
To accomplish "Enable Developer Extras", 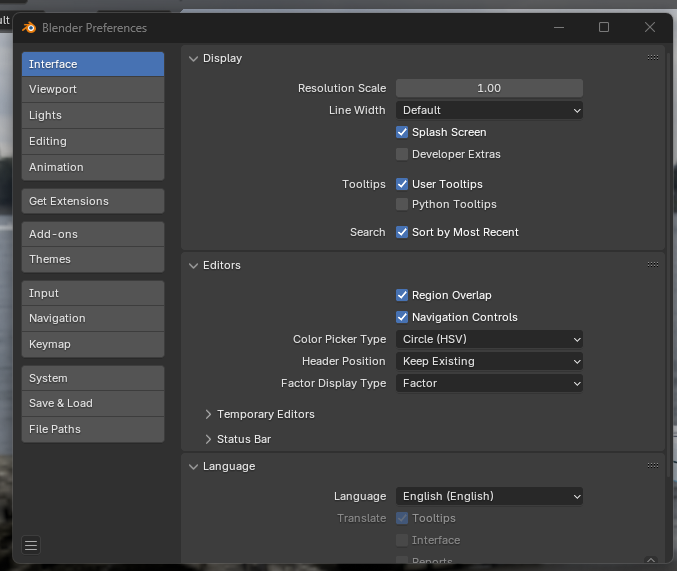I will coord(402,154).
